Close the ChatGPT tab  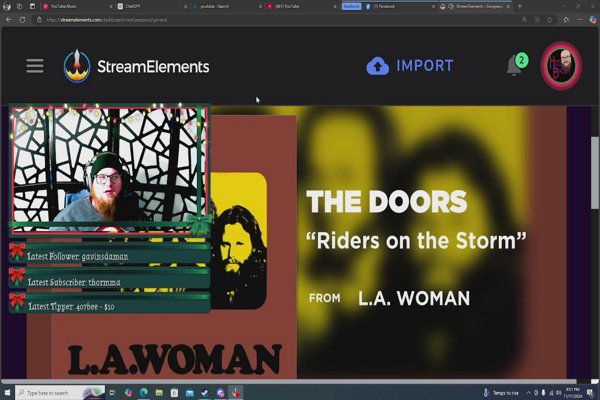point(186,6)
